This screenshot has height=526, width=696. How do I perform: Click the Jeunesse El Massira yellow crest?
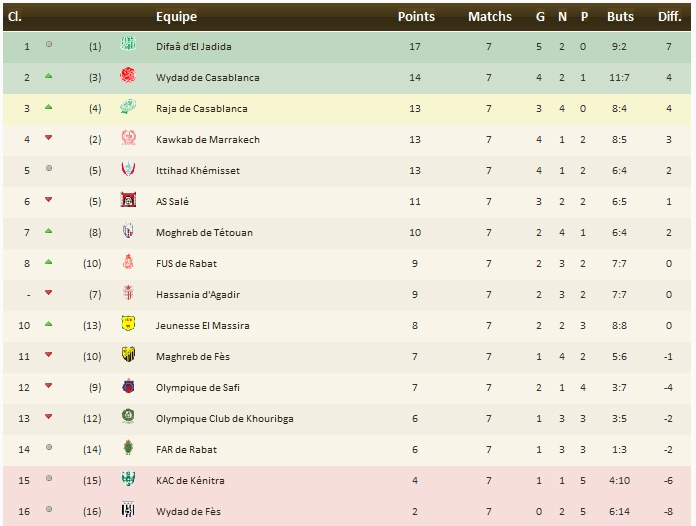point(128,324)
